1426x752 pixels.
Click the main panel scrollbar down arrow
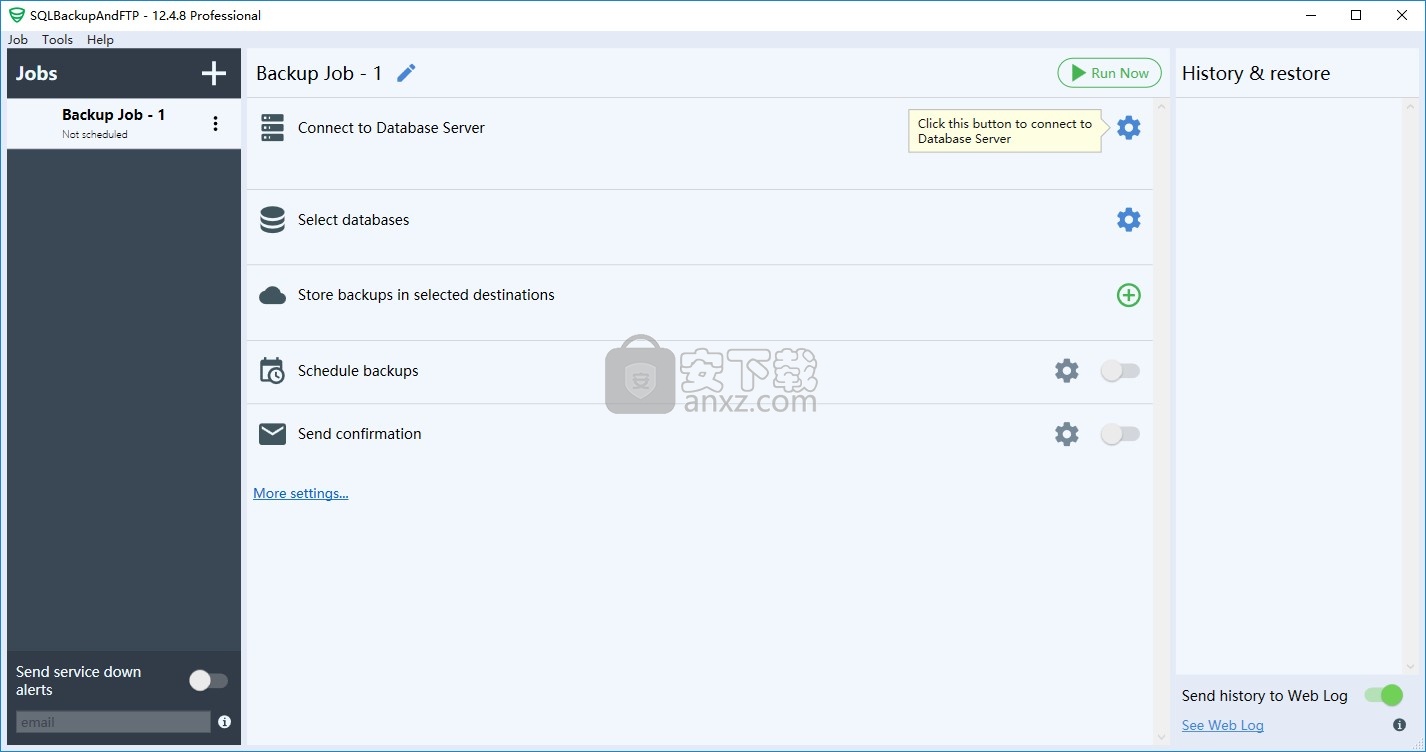click(1161, 738)
